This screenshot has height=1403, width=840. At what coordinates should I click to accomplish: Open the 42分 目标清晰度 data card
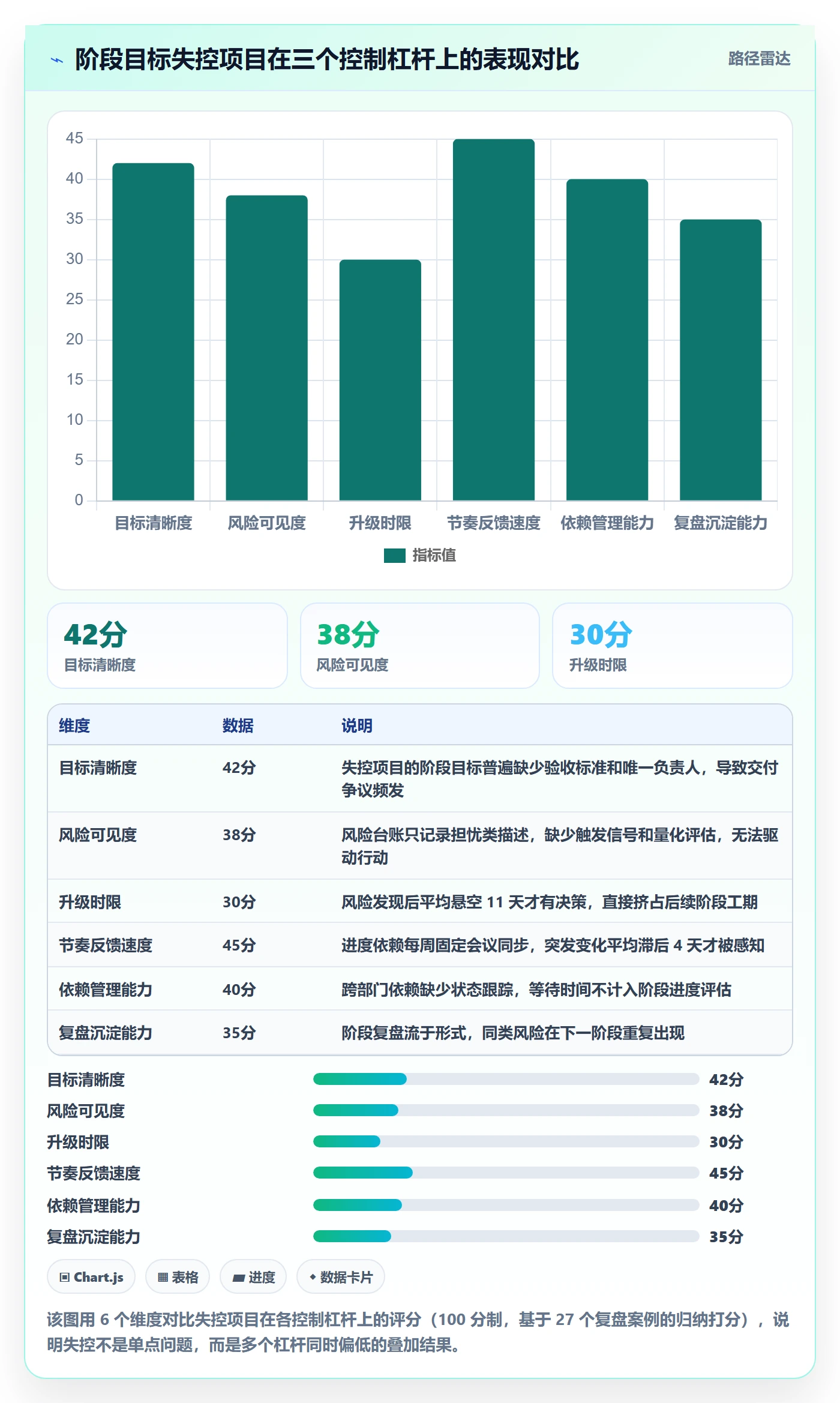point(167,646)
